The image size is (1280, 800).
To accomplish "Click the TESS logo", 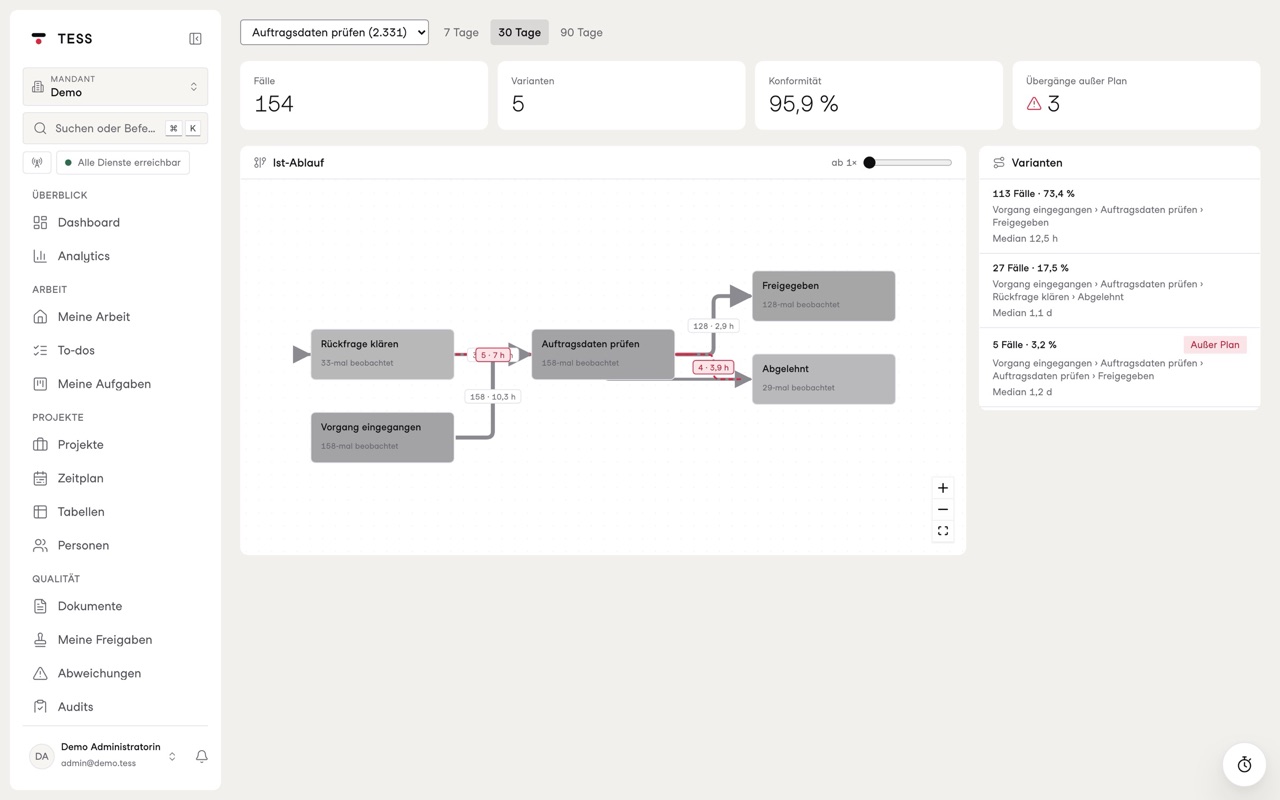I will point(62,39).
